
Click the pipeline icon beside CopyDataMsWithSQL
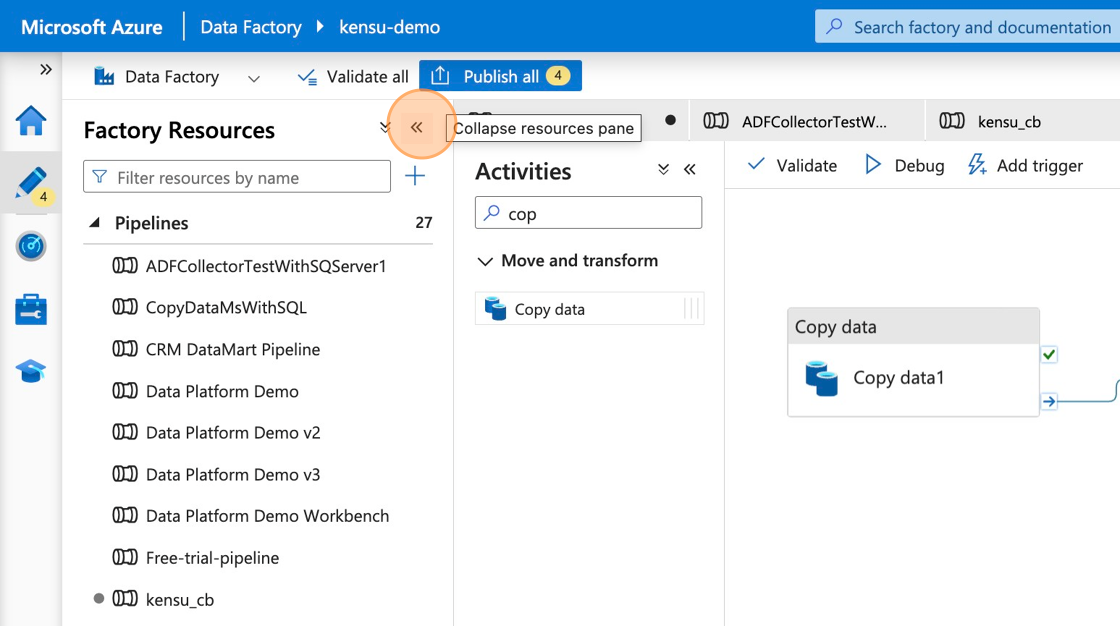coord(125,307)
